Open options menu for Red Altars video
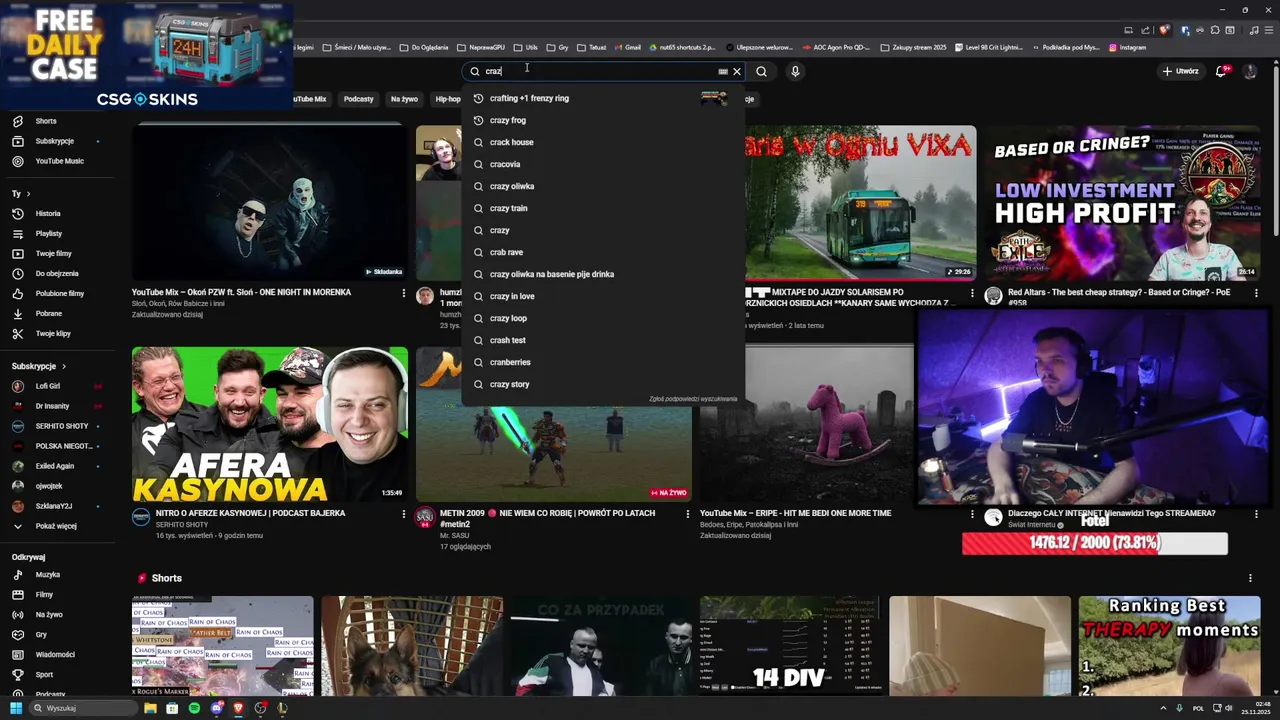The height and width of the screenshot is (720, 1280). pos(1256,293)
